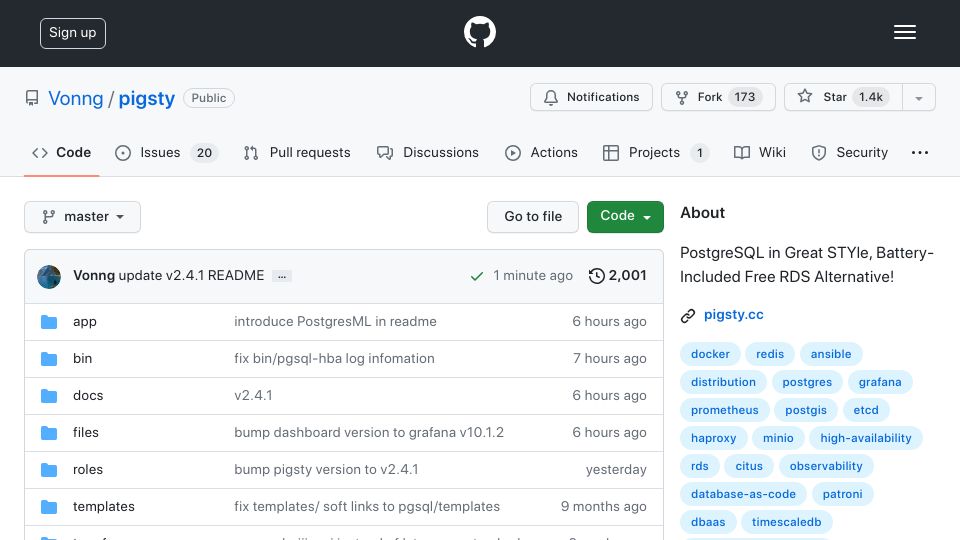This screenshot has width=960, height=540.
Task: Expand the commit message ellipsis
Action: [282, 277]
